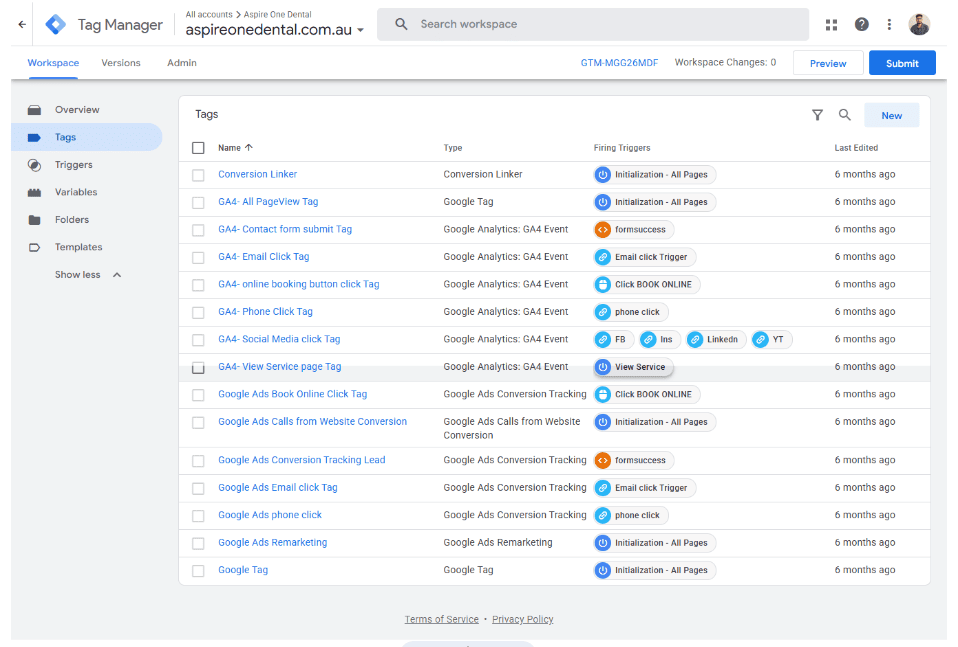Click the orange formsuccess trigger in Contact form row
Screen dimensions: 958x647
[634, 230]
